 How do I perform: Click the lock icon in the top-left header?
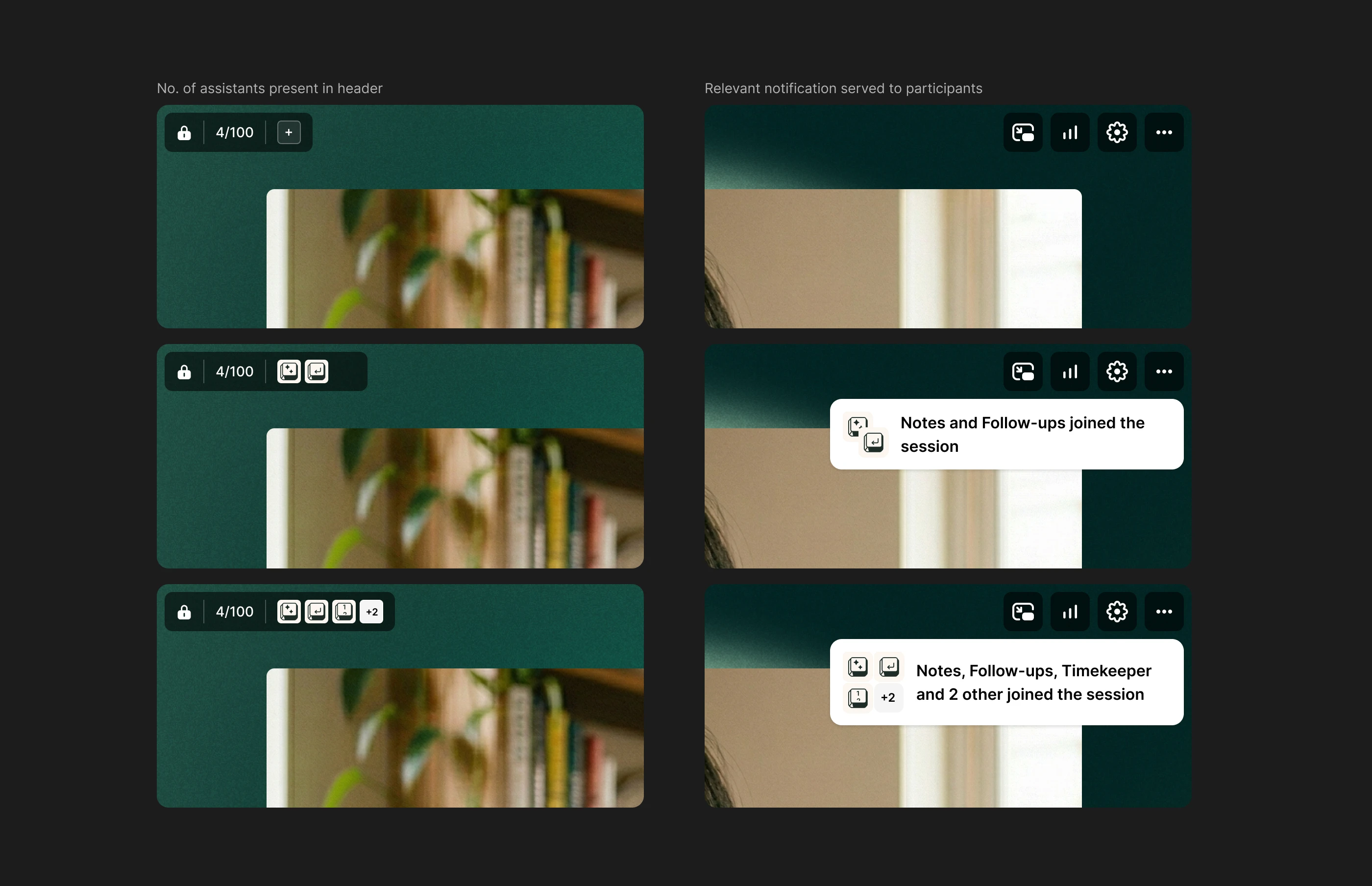coord(184,132)
